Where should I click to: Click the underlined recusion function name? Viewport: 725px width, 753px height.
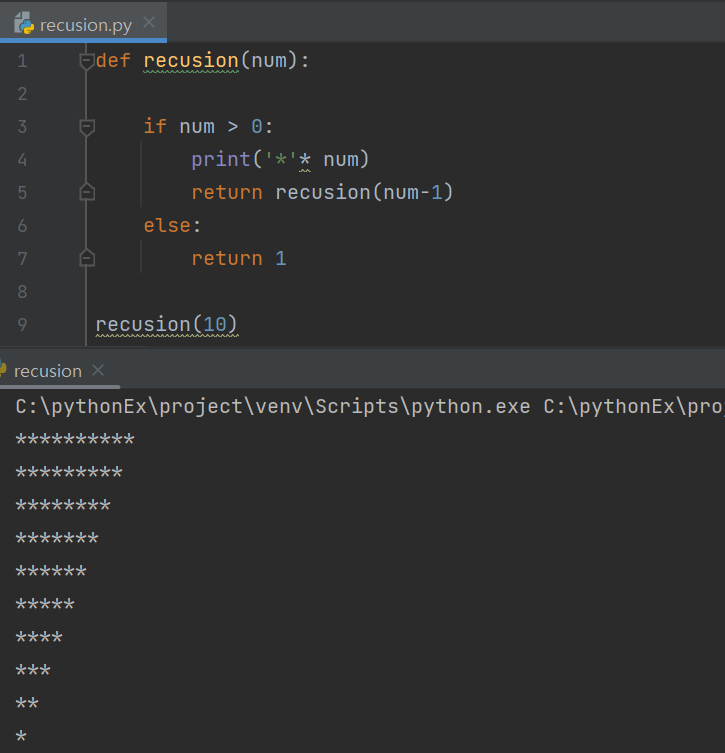click(191, 61)
